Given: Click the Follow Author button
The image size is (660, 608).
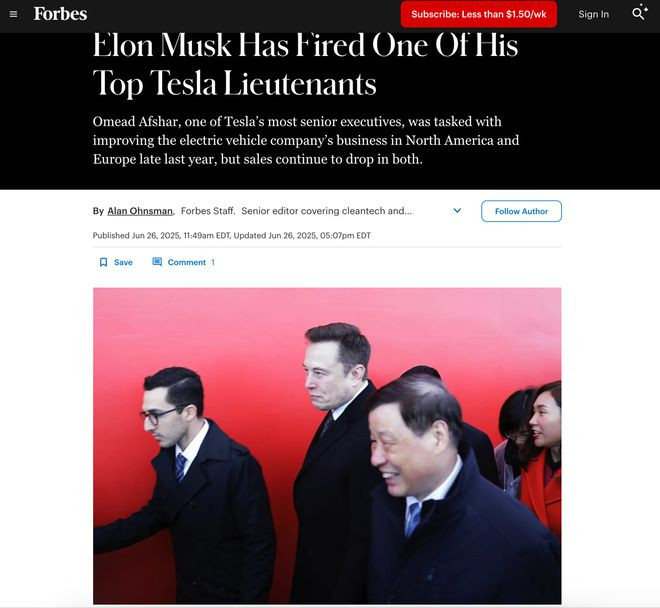Looking at the screenshot, I should coord(521,211).
